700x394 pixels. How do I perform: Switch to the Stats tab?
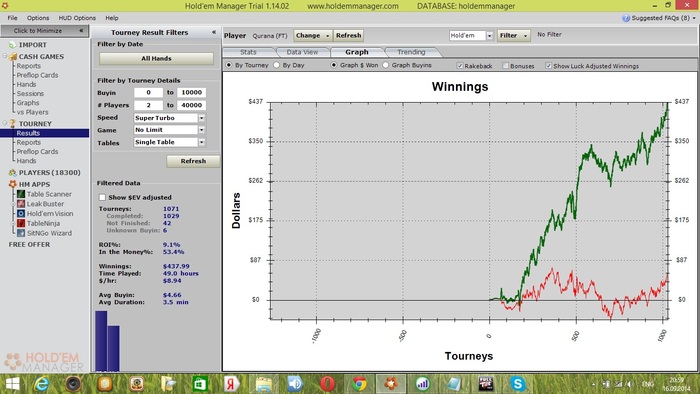(x=248, y=52)
